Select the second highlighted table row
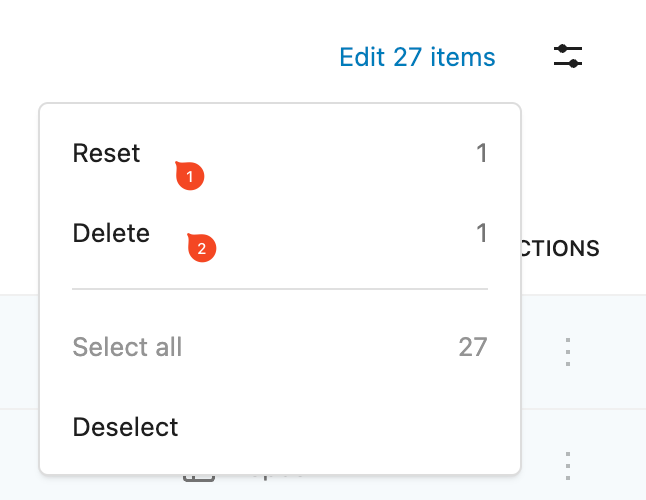 click(x=583, y=455)
